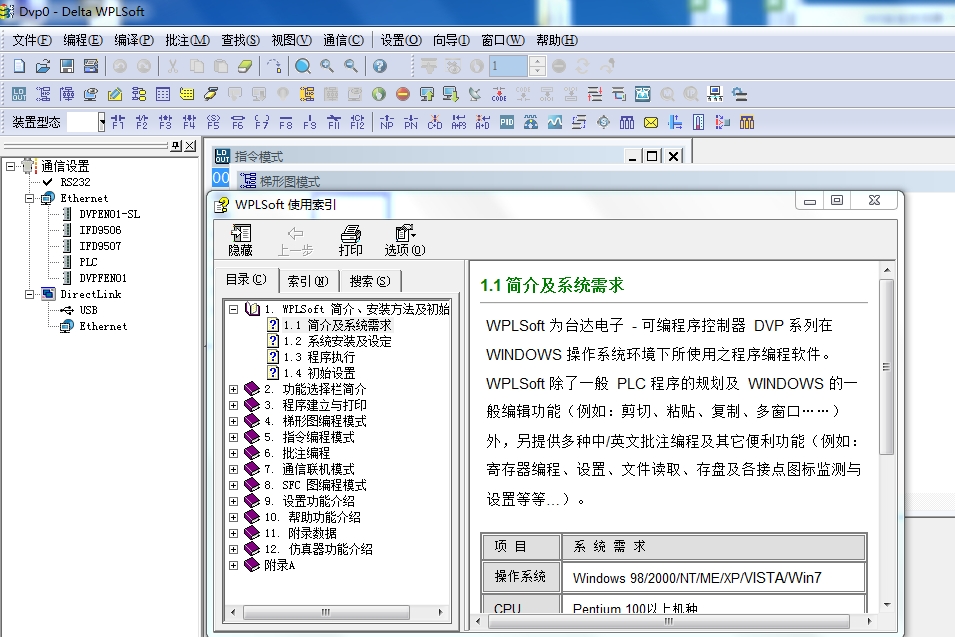
Task: Open topic 1.2 系统安装及设定
Action: tap(337, 341)
